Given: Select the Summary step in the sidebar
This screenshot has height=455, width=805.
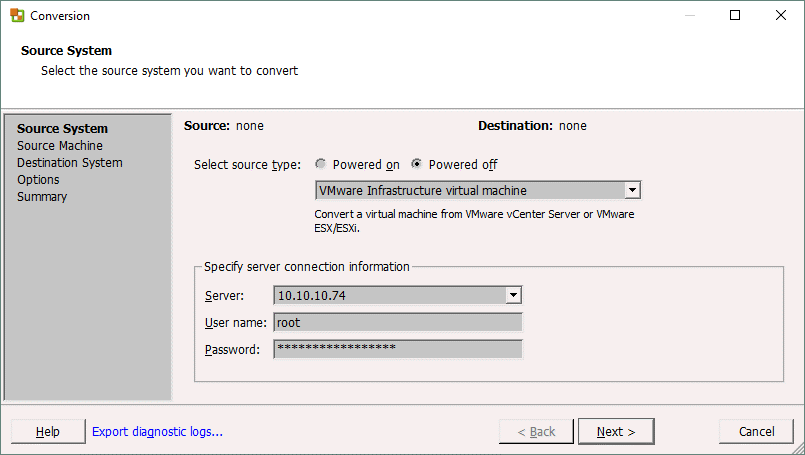Looking at the screenshot, I should (x=42, y=197).
